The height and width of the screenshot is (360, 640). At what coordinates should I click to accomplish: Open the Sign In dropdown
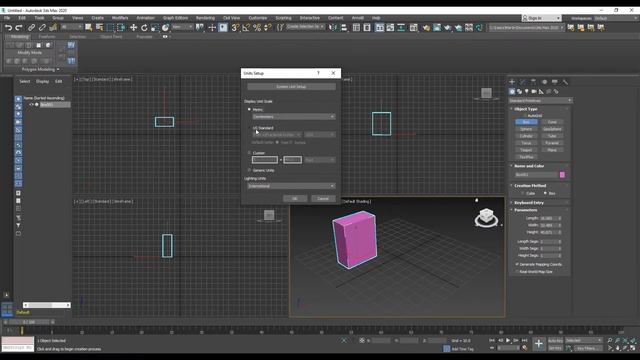(x=541, y=18)
